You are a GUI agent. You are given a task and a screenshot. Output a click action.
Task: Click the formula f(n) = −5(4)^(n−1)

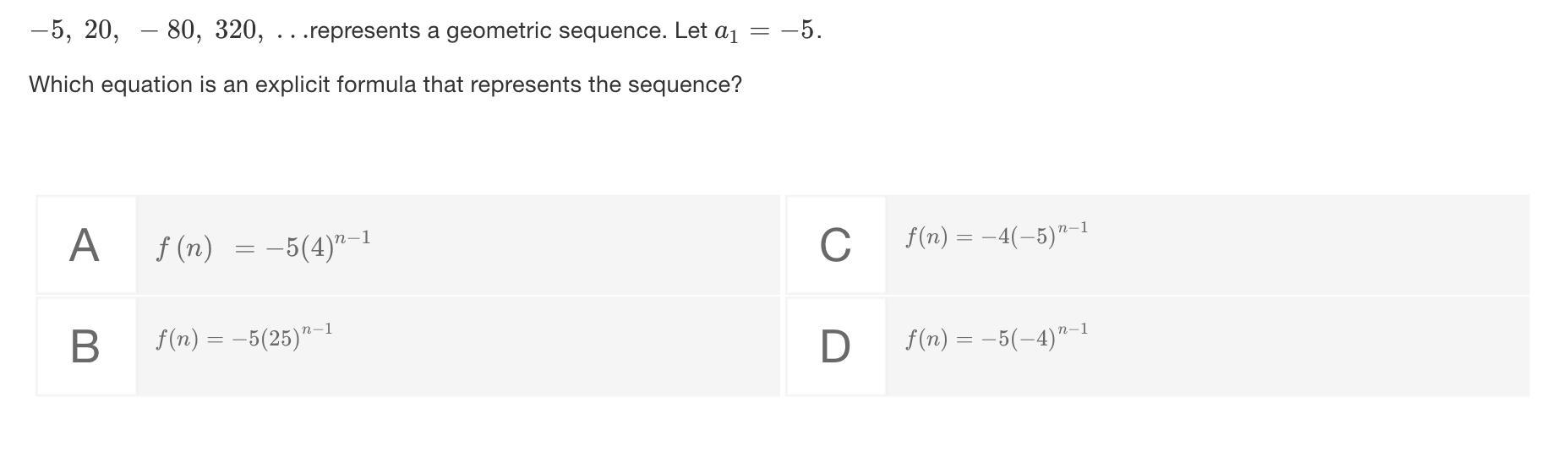(263, 247)
